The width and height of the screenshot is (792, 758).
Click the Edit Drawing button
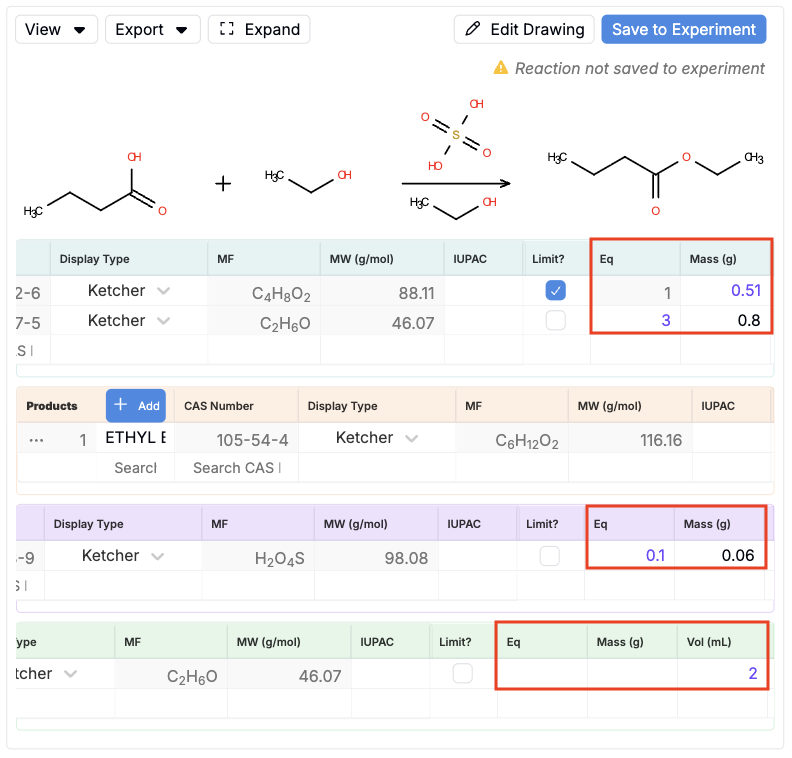pyautogui.click(x=524, y=29)
